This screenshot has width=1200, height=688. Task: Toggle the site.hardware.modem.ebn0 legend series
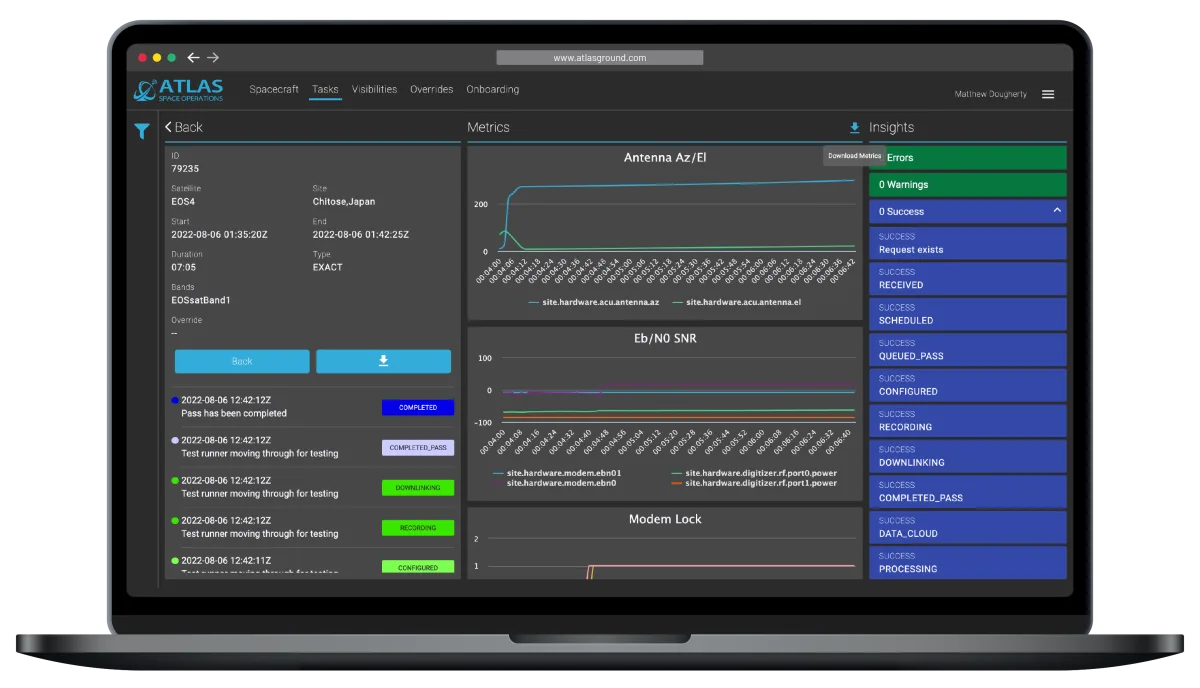click(562, 483)
